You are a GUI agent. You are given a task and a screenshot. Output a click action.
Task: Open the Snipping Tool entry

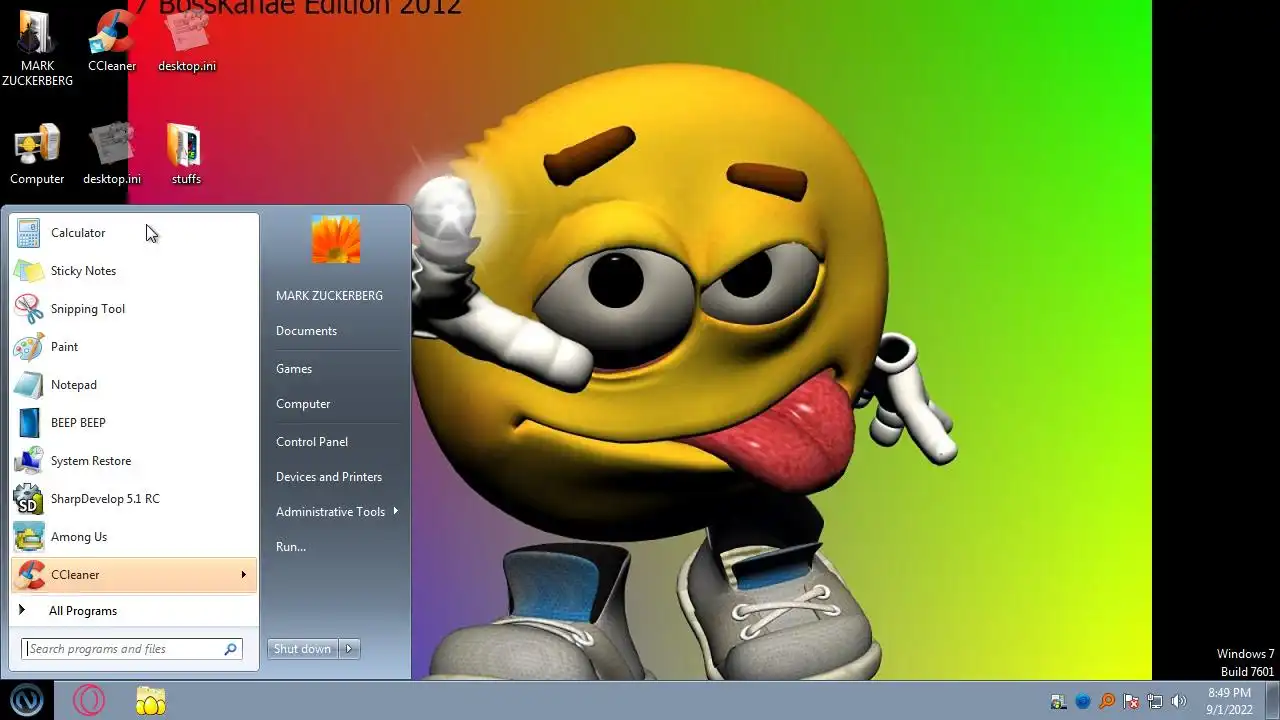point(134,309)
